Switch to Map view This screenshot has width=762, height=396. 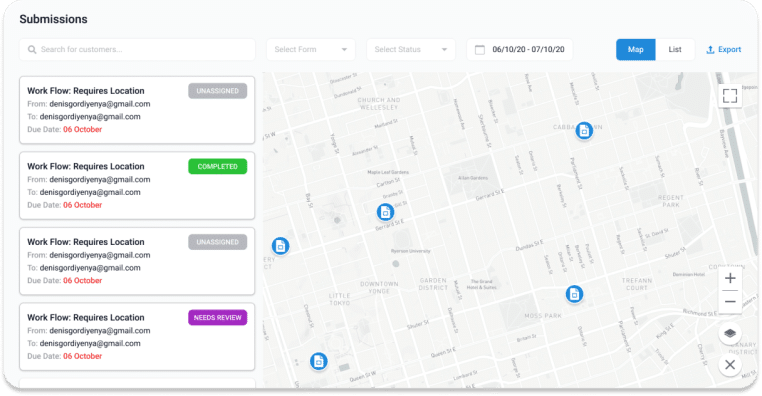point(636,50)
